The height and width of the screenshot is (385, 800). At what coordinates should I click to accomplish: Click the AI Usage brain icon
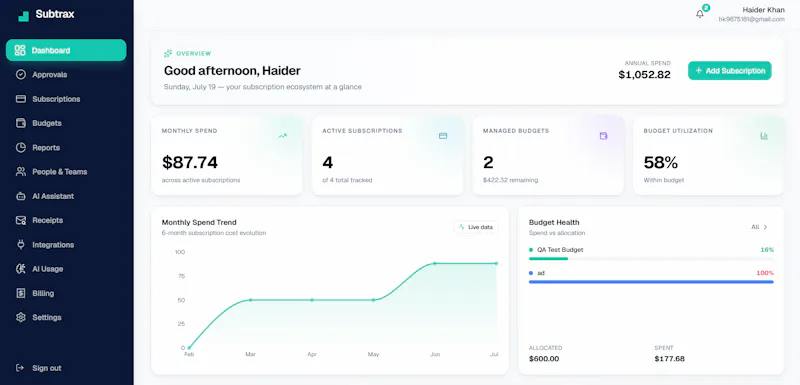coord(20,269)
